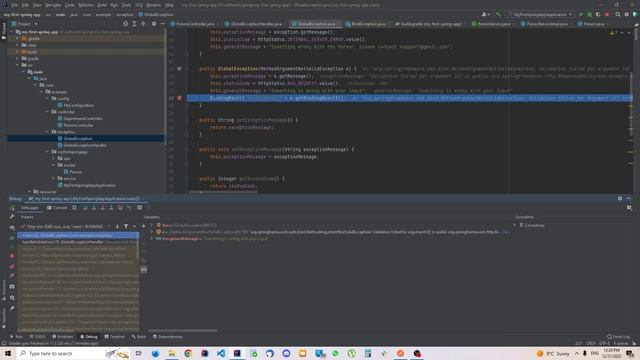Click variables pane horizontal scrollbar
Screen dimensions: 640x360
[183, 331]
